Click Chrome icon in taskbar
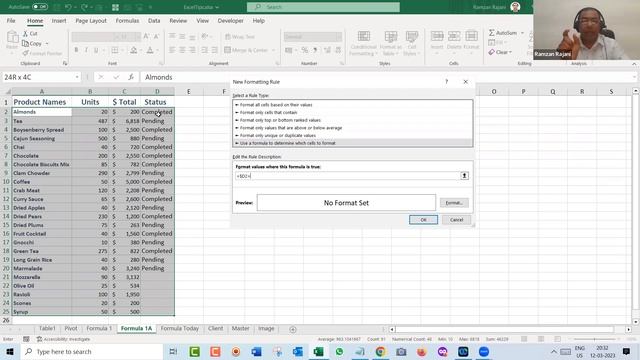This screenshot has height=360, width=640. [380, 351]
